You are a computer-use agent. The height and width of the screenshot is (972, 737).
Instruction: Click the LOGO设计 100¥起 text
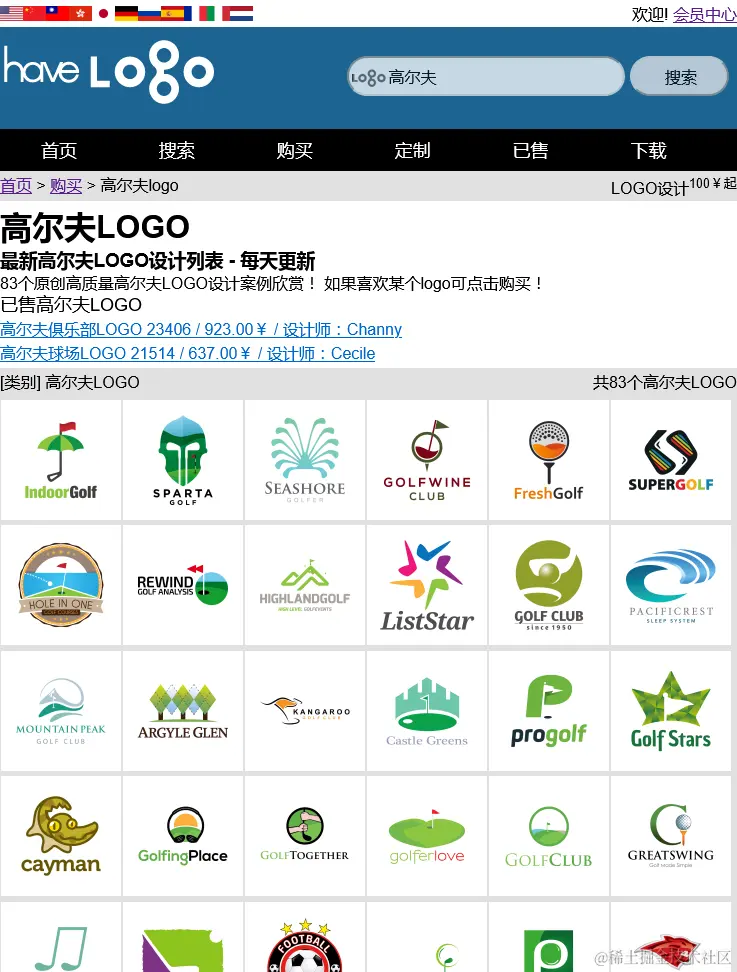click(673, 187)
